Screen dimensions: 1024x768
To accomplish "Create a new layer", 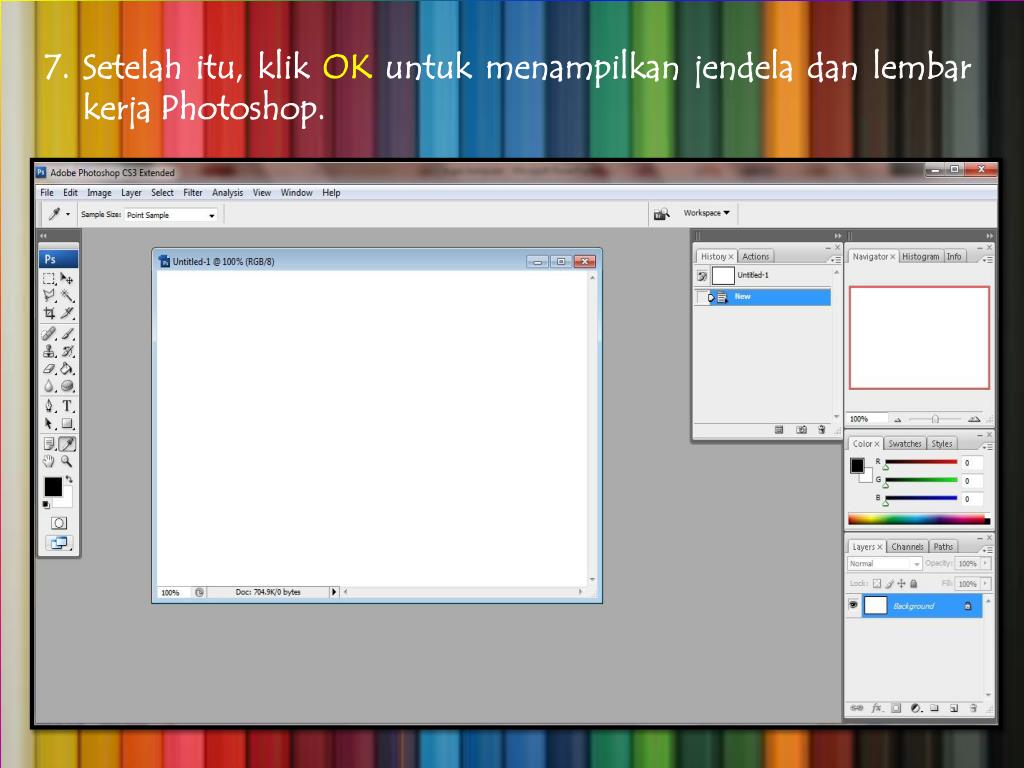I will 953,708.
